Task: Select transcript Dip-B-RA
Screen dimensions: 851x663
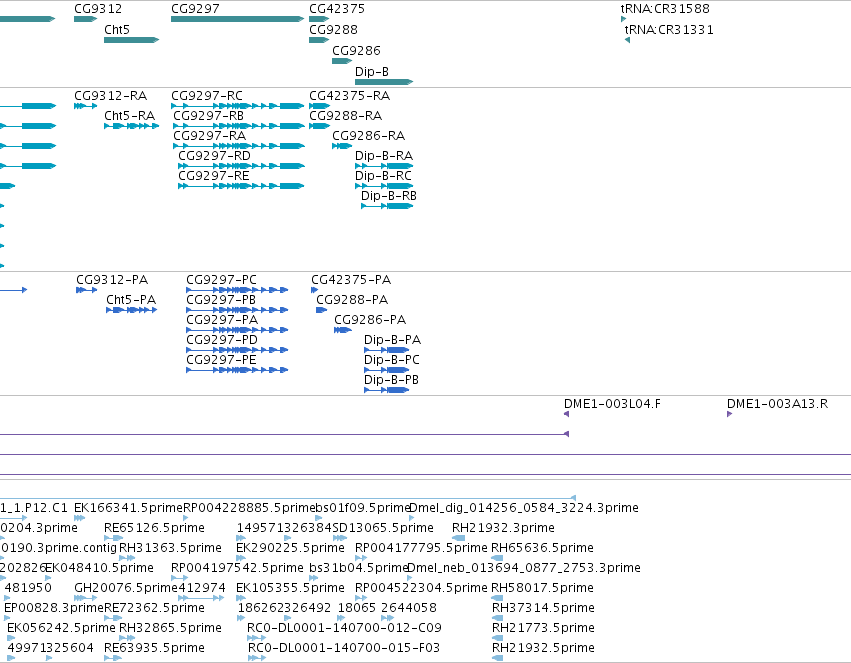Action: [384, 156]
